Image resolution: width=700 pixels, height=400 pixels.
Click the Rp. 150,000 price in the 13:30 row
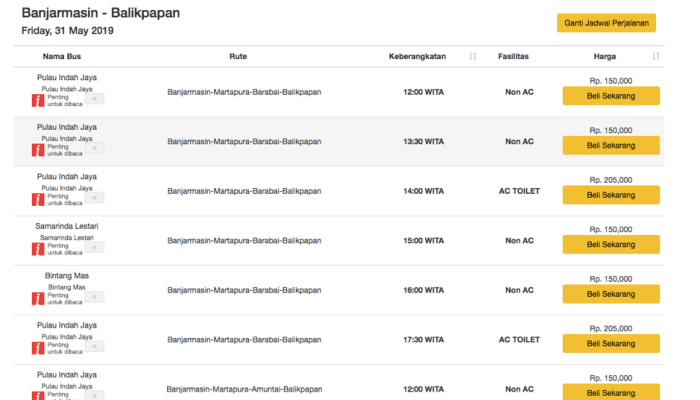coord(611,130)
